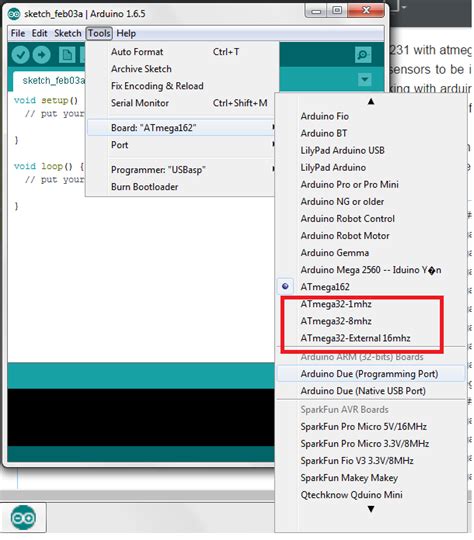The width and height of the screenshot is (474, 540).
Task: Open the Edit menu
Action: (x=39, y=33)
